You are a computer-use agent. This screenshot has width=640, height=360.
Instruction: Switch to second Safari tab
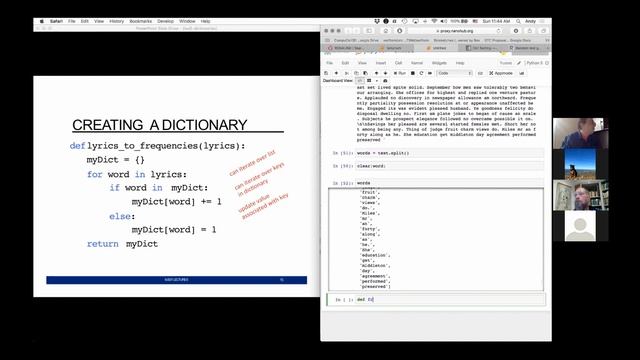tap(392, 48)
